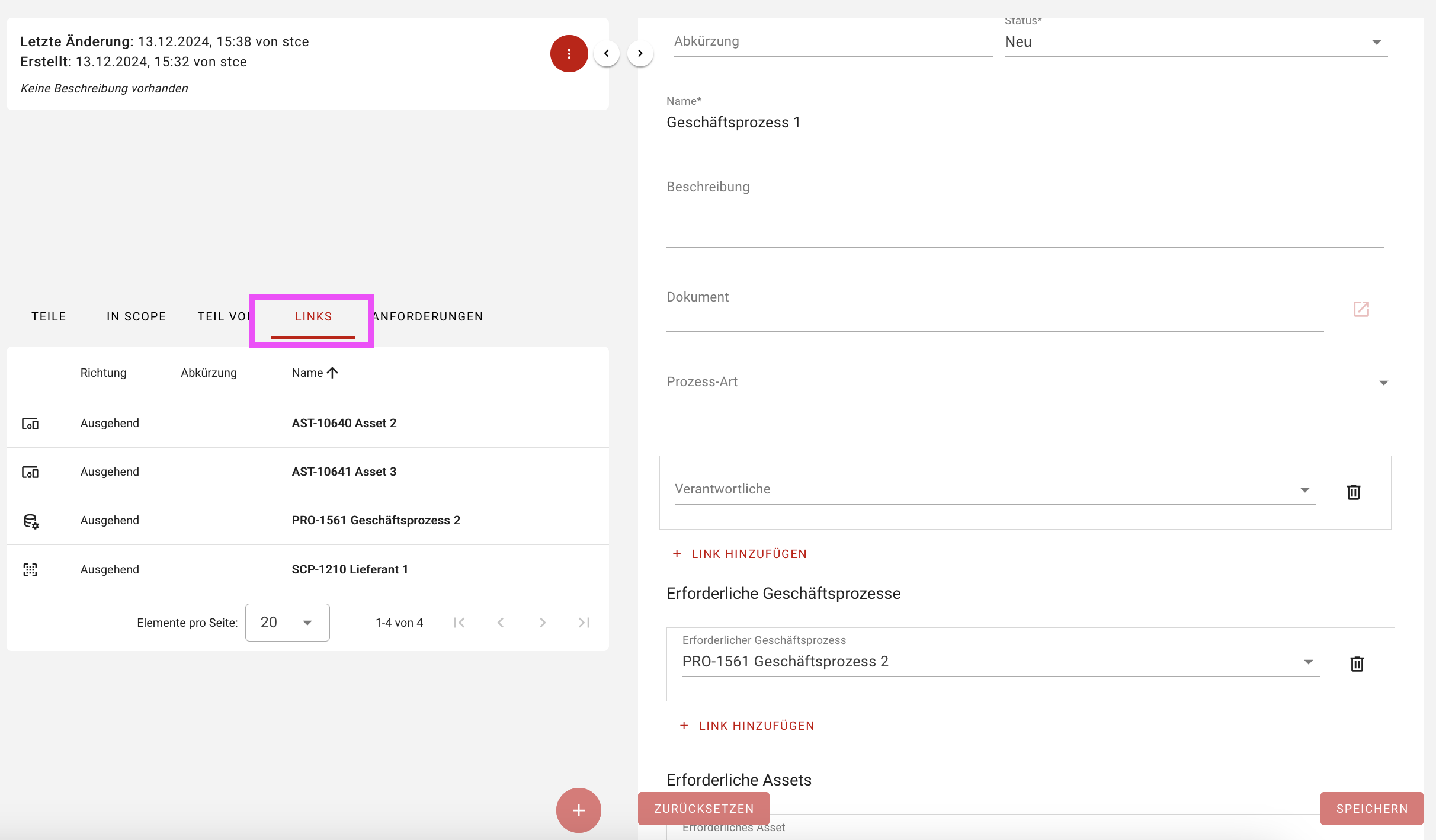Image resolution: width=1436 pixels, height=840 pixels.
Task: Click the right chevron panel expand button
Action: coord(640,53)
